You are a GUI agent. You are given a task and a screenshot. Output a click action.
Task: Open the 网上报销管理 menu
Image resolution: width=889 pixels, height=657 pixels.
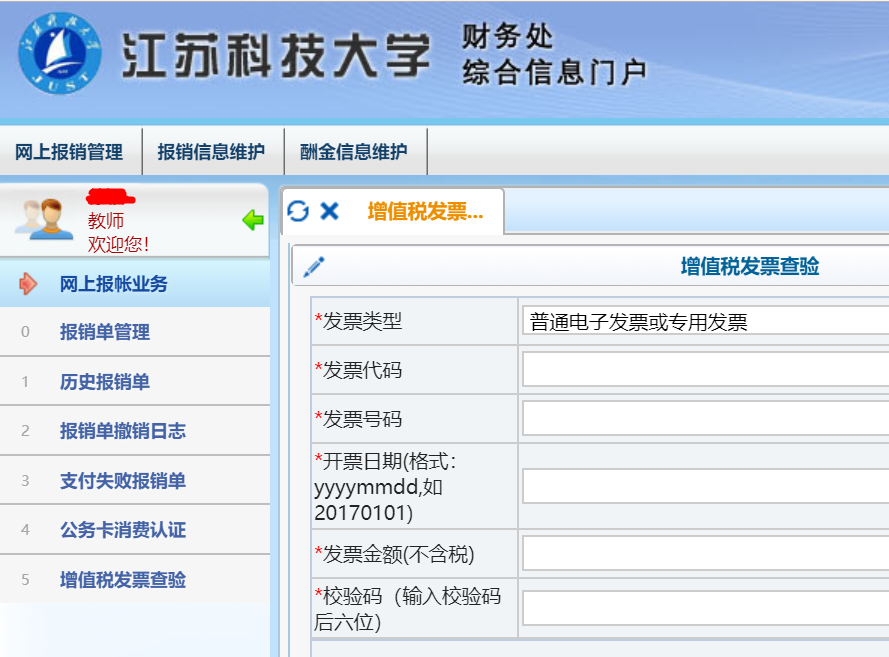click(69, 152)
